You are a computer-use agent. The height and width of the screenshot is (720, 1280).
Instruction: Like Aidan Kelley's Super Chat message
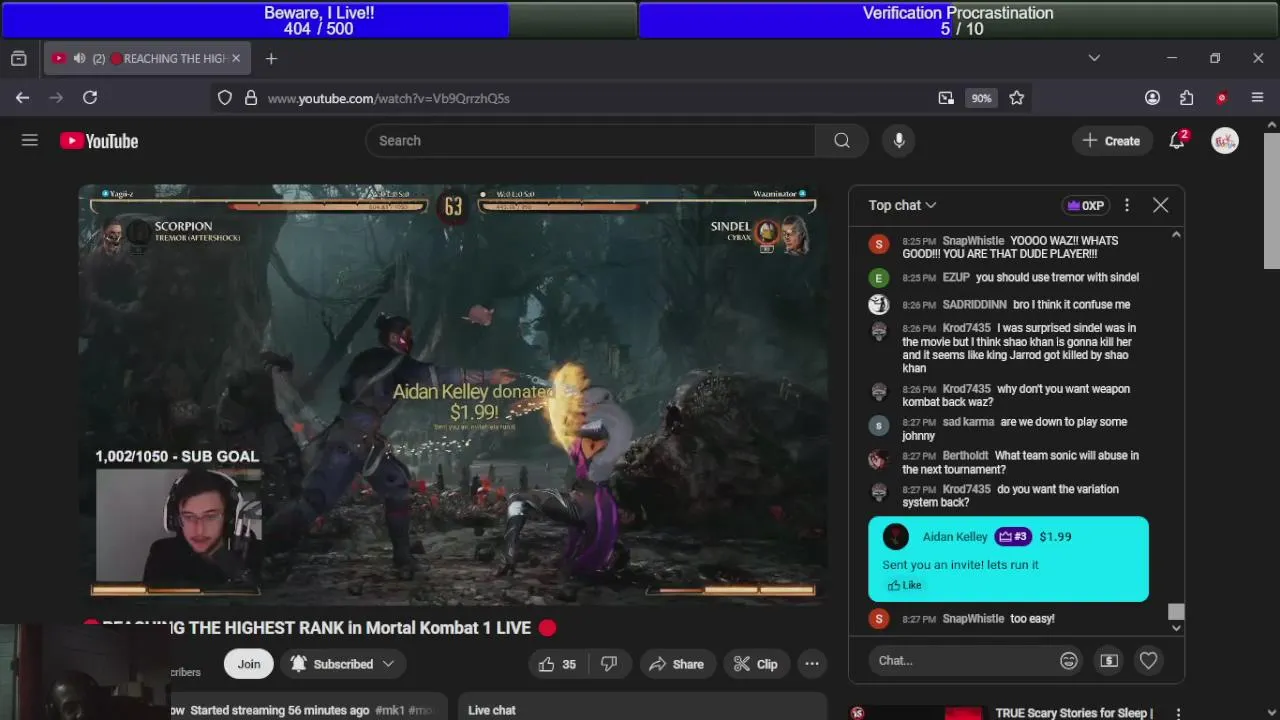point(905,585)
